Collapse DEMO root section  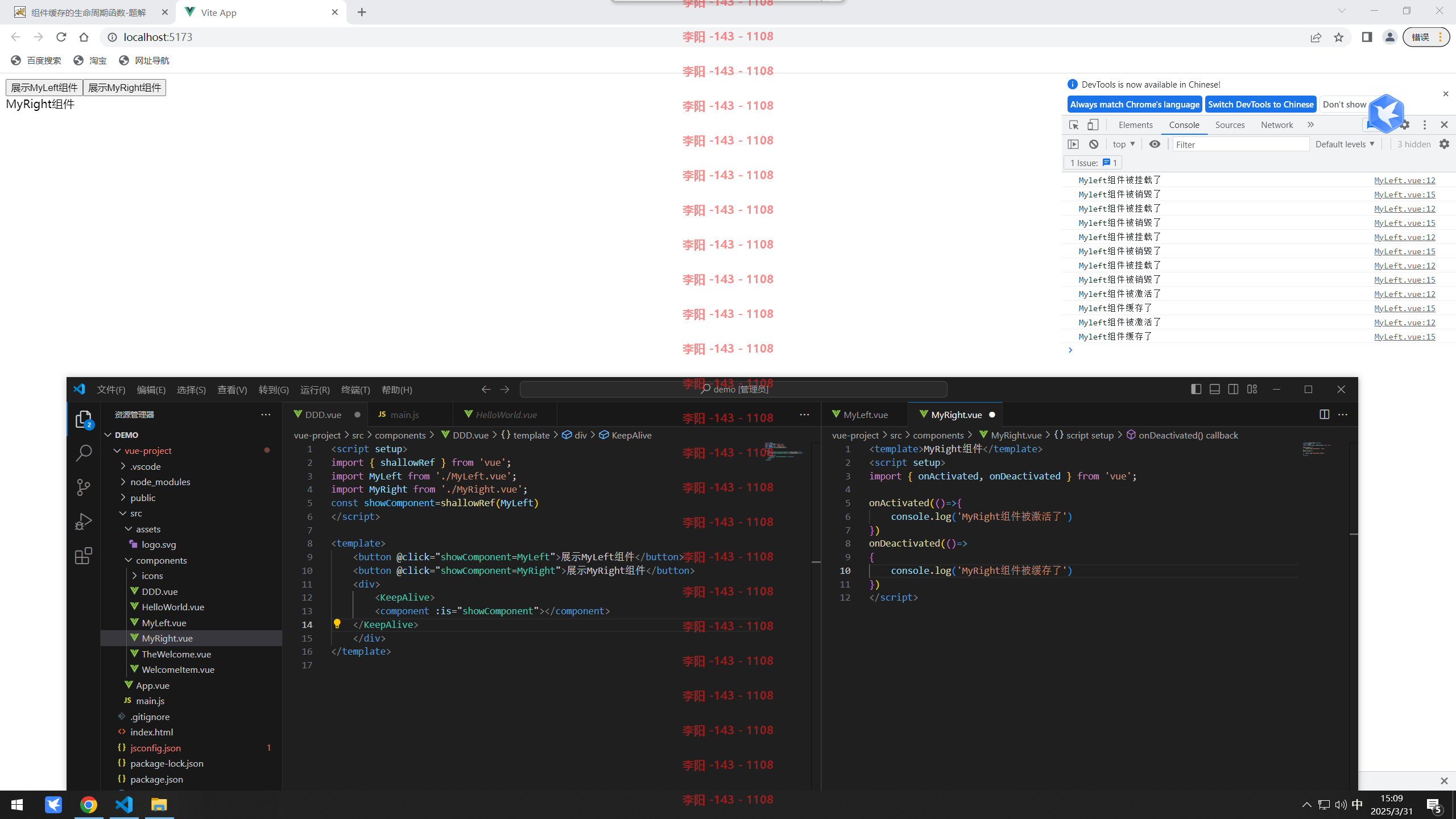point(108,435)
